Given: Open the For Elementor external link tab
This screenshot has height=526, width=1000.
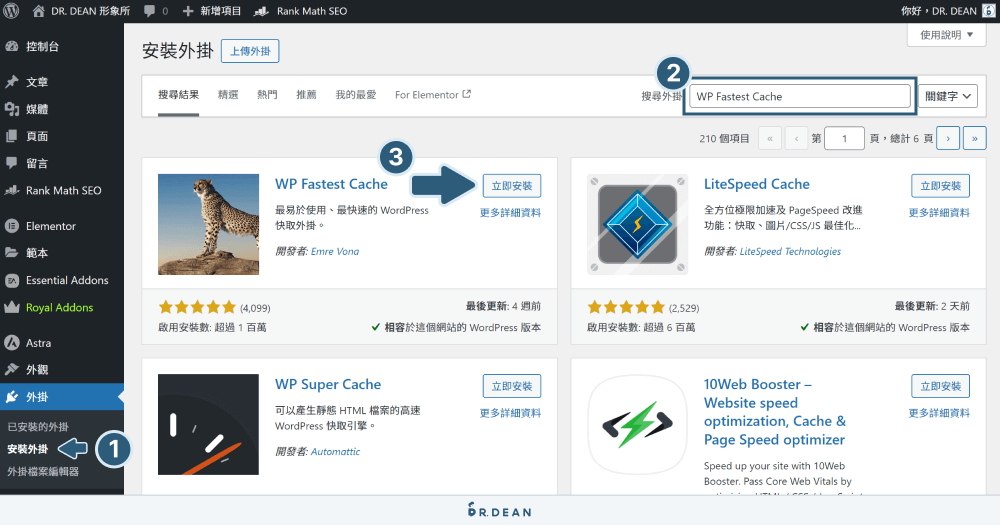Looking at the screenshot, I should (432, 95).
